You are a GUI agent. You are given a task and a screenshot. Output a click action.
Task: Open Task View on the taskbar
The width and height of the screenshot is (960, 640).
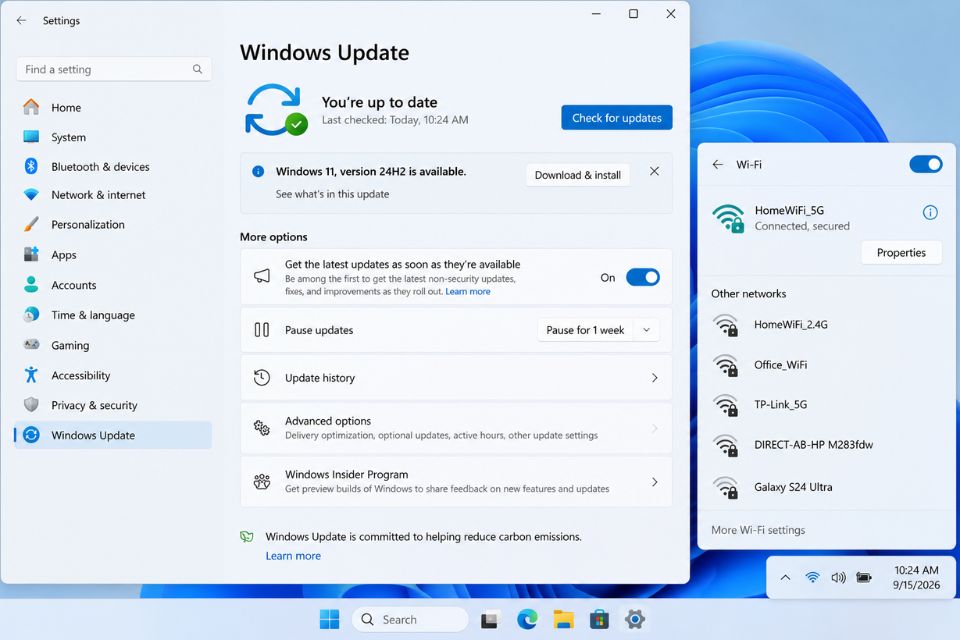click(489, 620)
